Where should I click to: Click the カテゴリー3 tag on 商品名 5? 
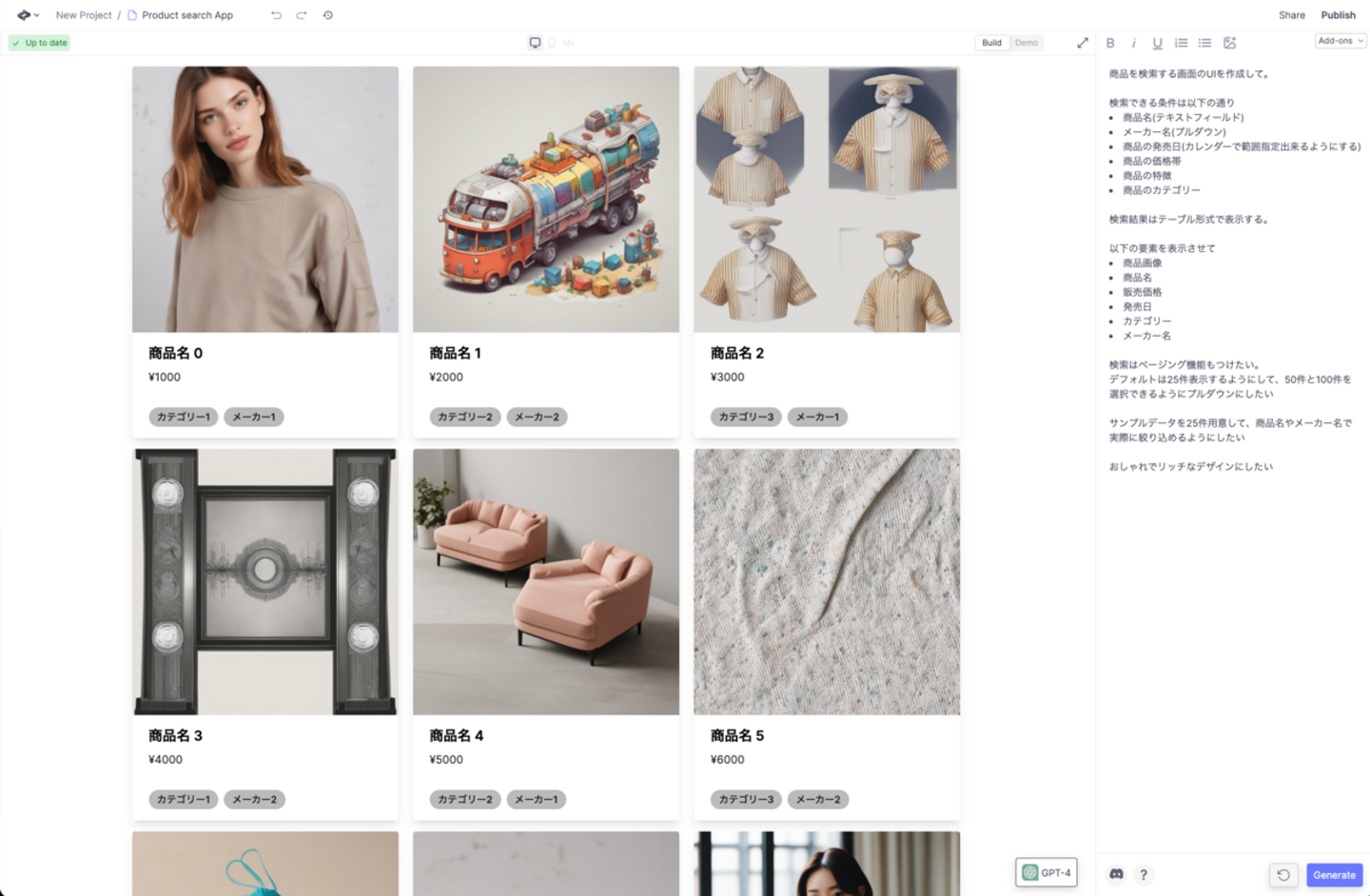click(x=747, y=799)
